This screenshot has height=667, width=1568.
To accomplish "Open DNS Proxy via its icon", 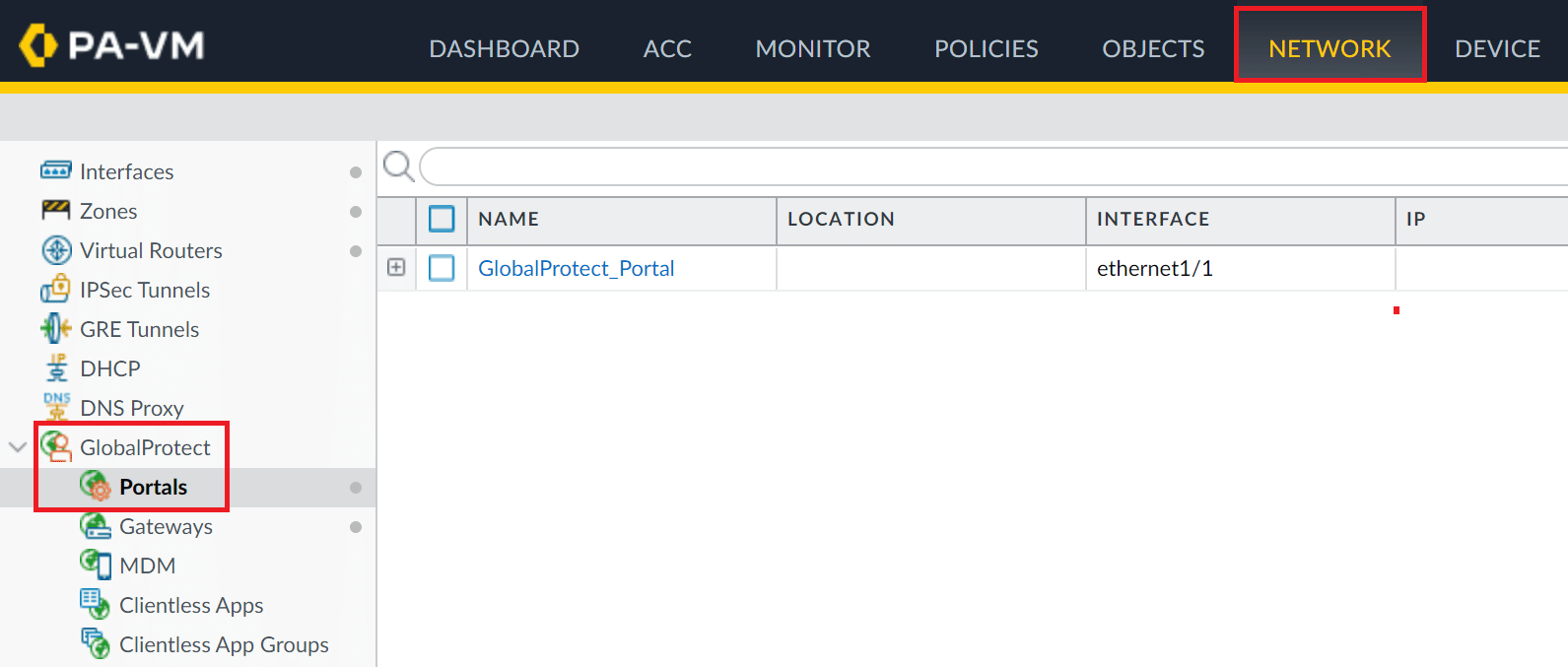I will point(56,406).
